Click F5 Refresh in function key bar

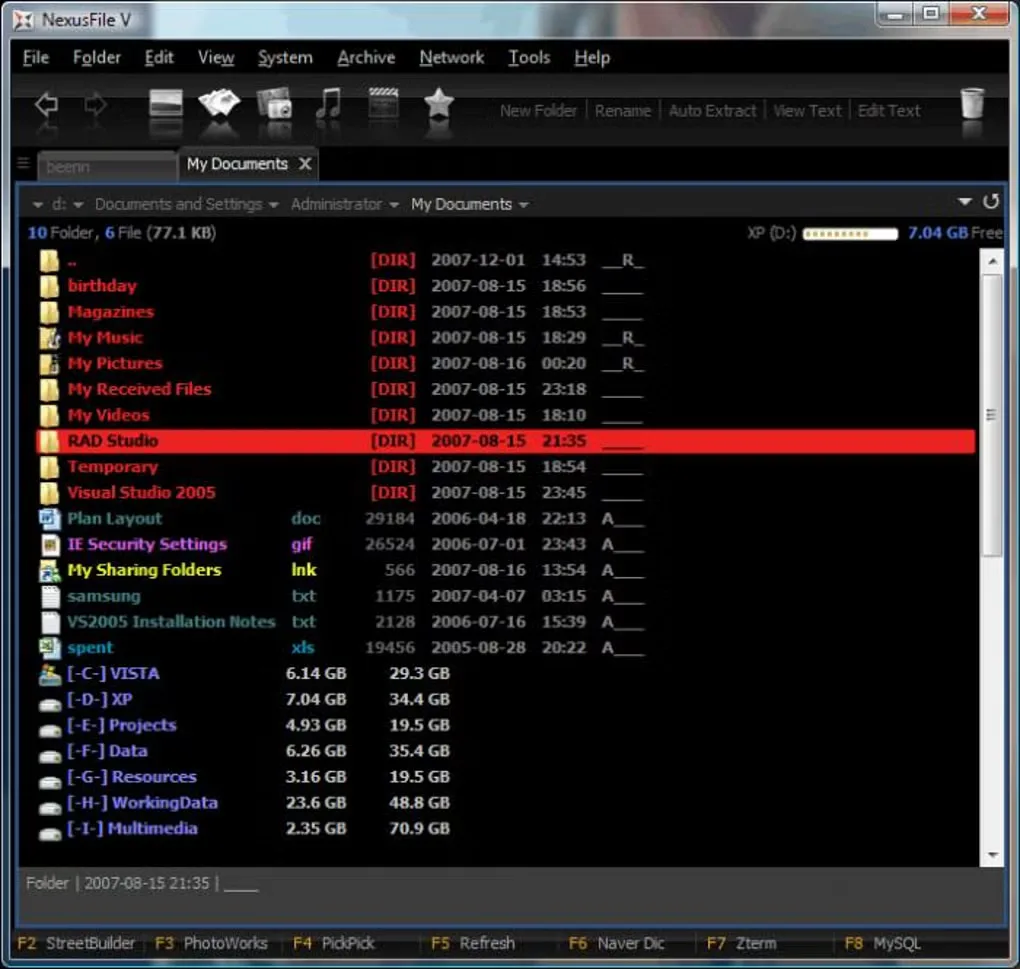(x=473, y=944)
